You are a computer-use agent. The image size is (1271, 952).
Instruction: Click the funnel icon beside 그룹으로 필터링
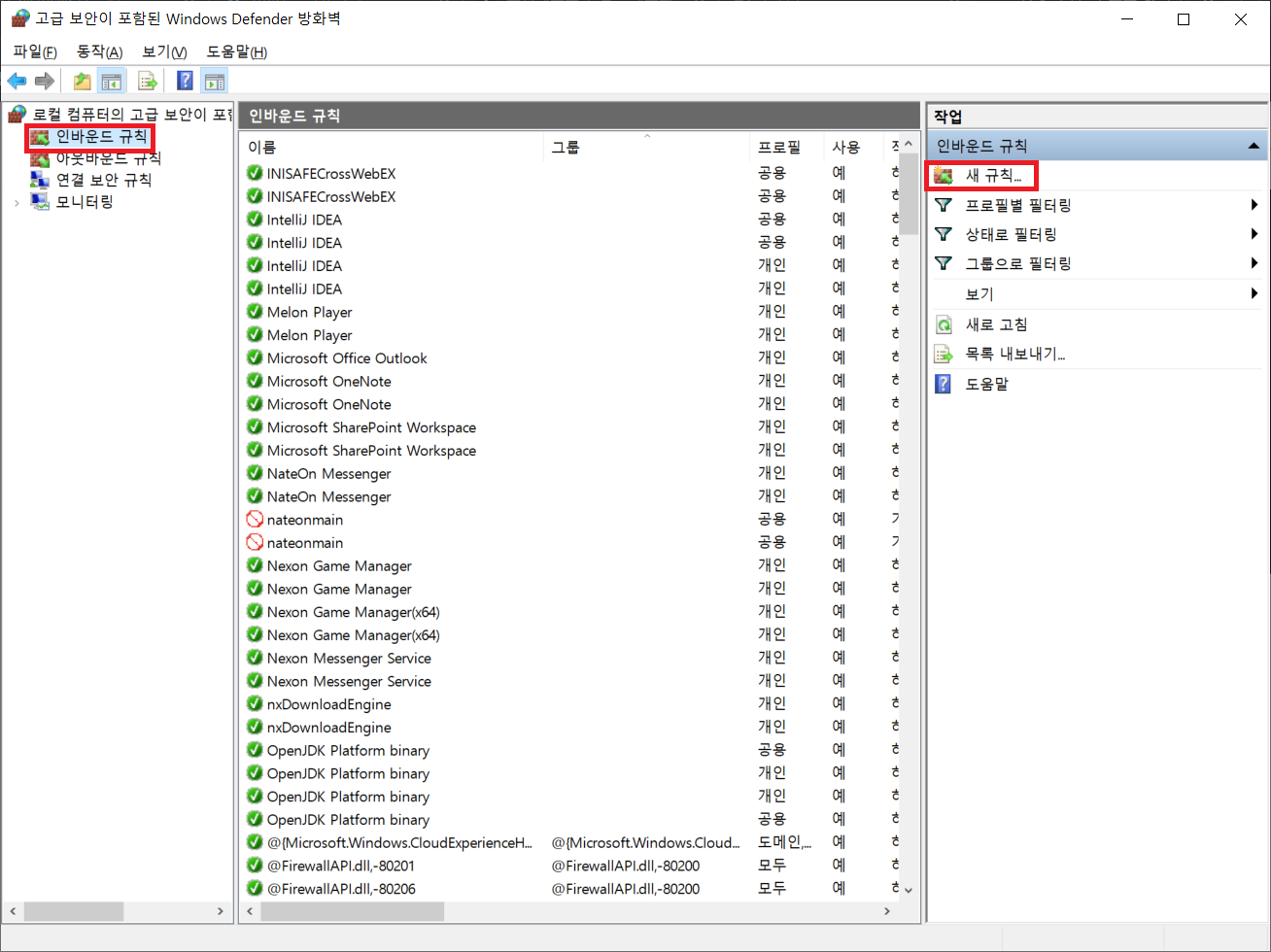coord(944,263)
